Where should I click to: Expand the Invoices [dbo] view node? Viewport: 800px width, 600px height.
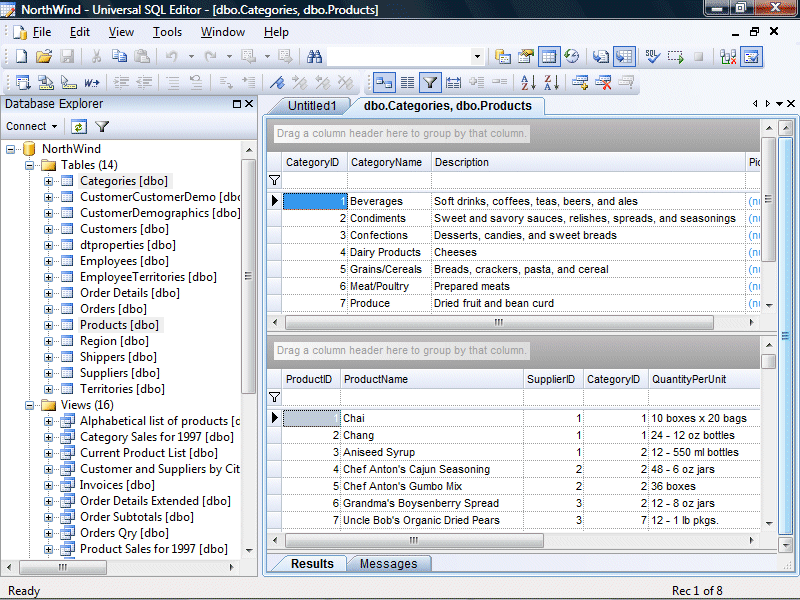point(48,485)
